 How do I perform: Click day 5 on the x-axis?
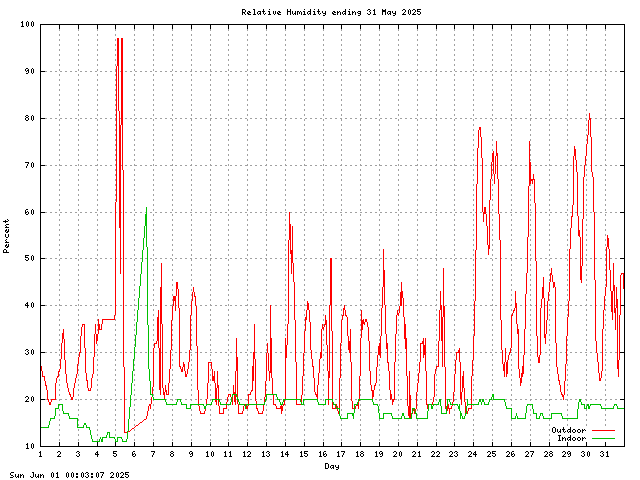click(x=116, y=454)
